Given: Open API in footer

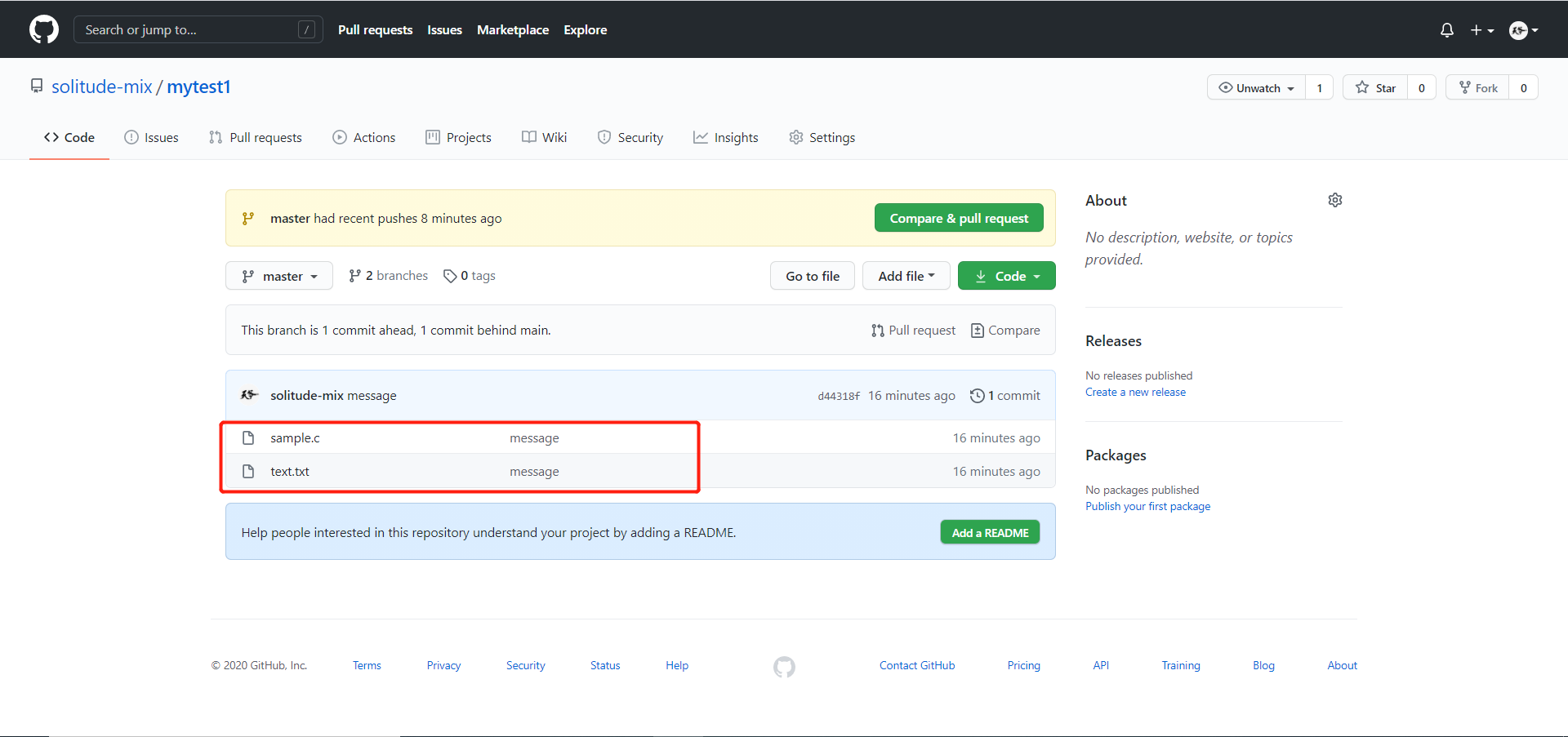Looking at the screenshot, I should pos(1101,665).
